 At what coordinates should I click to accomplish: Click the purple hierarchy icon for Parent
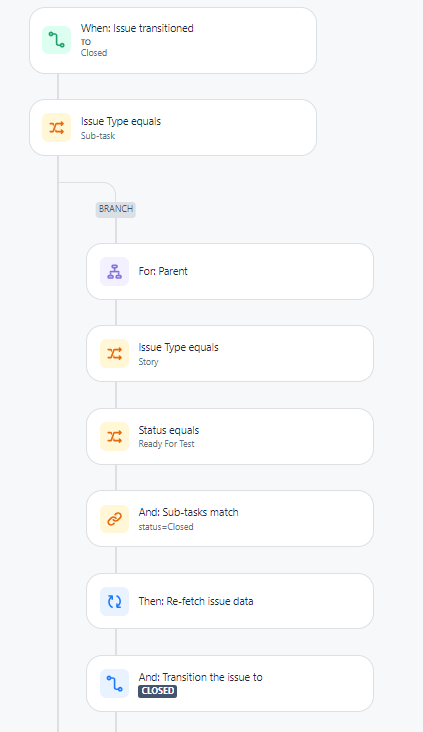[114, 271]
